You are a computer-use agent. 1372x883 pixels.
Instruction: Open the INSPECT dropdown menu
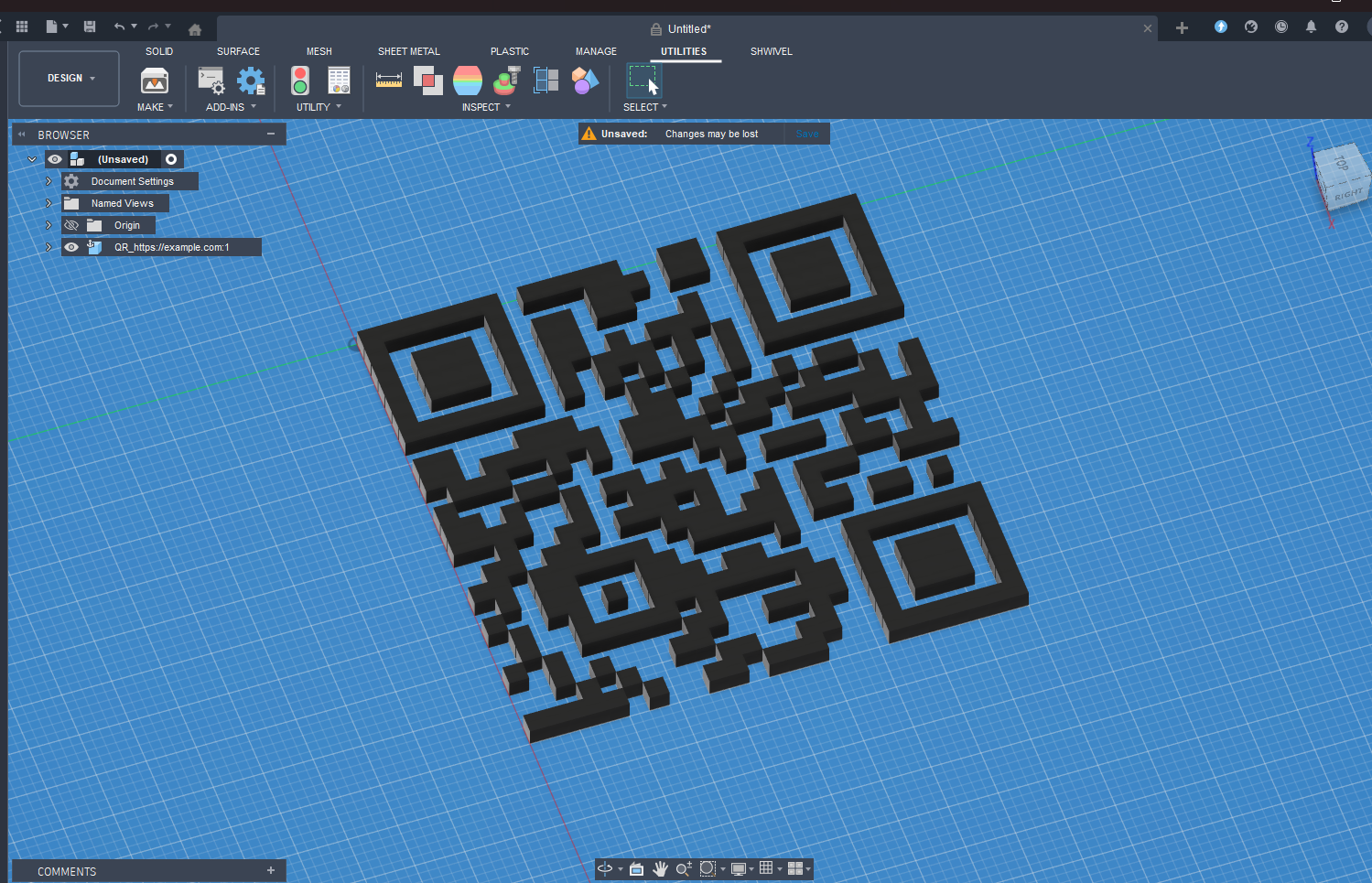click(x=486, y=107)
